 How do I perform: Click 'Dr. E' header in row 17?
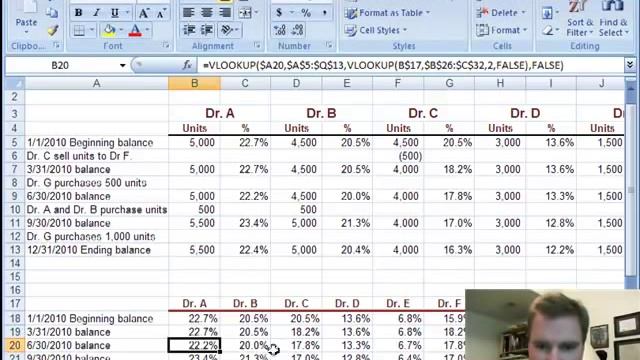pyautogui.click(x=398, y=304)
